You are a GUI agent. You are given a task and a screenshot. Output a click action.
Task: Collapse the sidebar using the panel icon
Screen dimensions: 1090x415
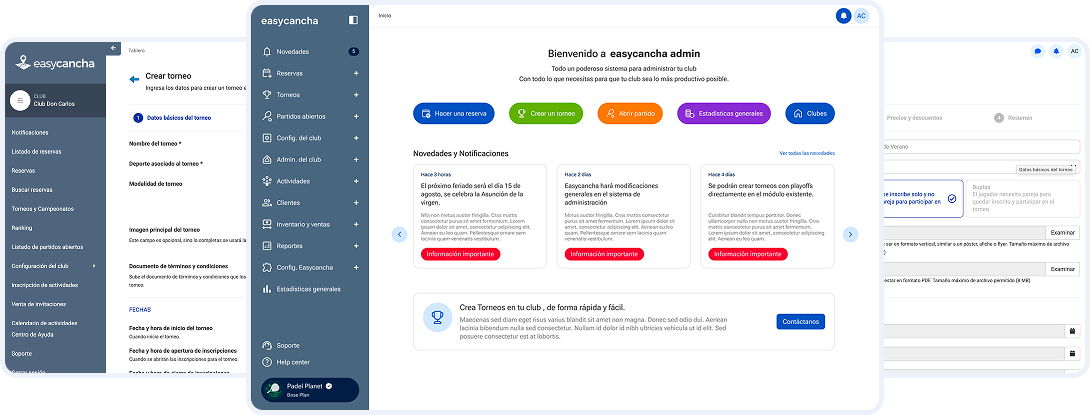[x=353, y=20]
